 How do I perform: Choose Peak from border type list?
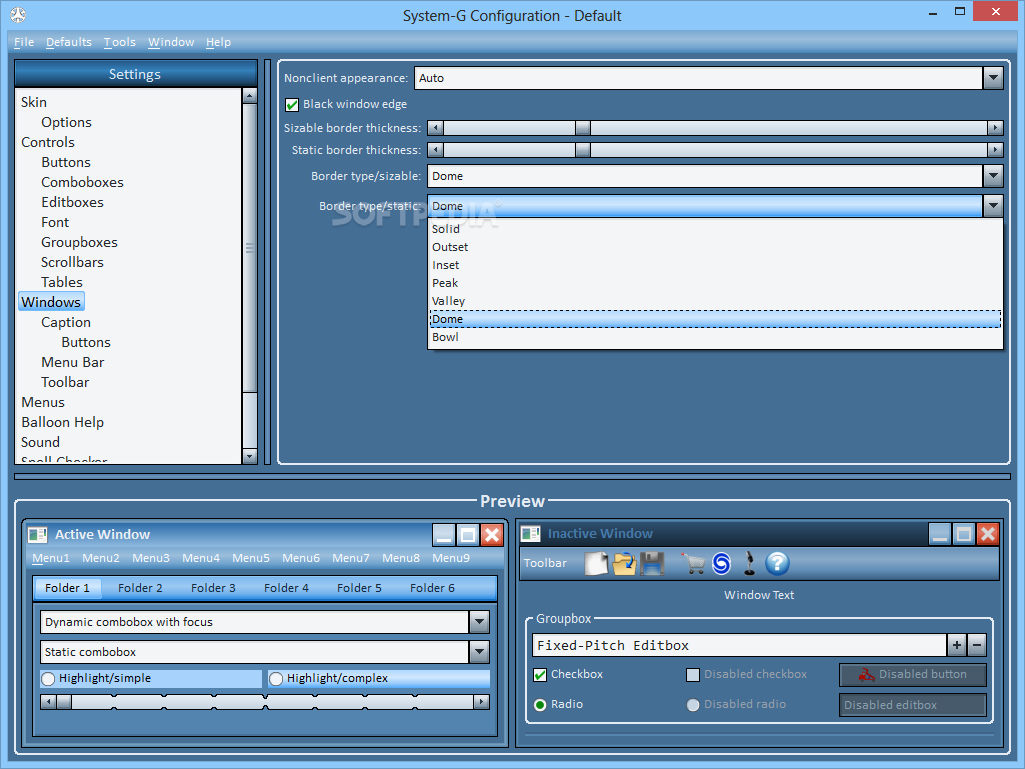pyautogui.click(x=715, y=283)
